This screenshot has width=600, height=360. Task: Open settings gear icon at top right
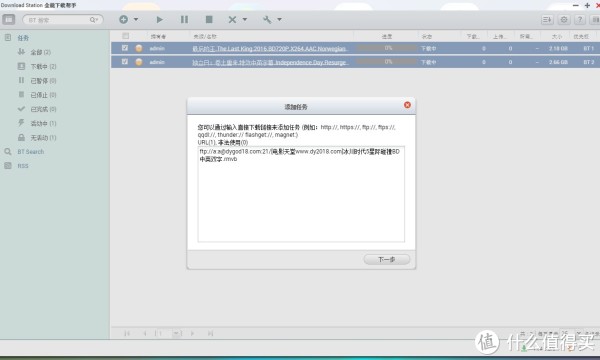pyautogui.click(x=564, y=20)
